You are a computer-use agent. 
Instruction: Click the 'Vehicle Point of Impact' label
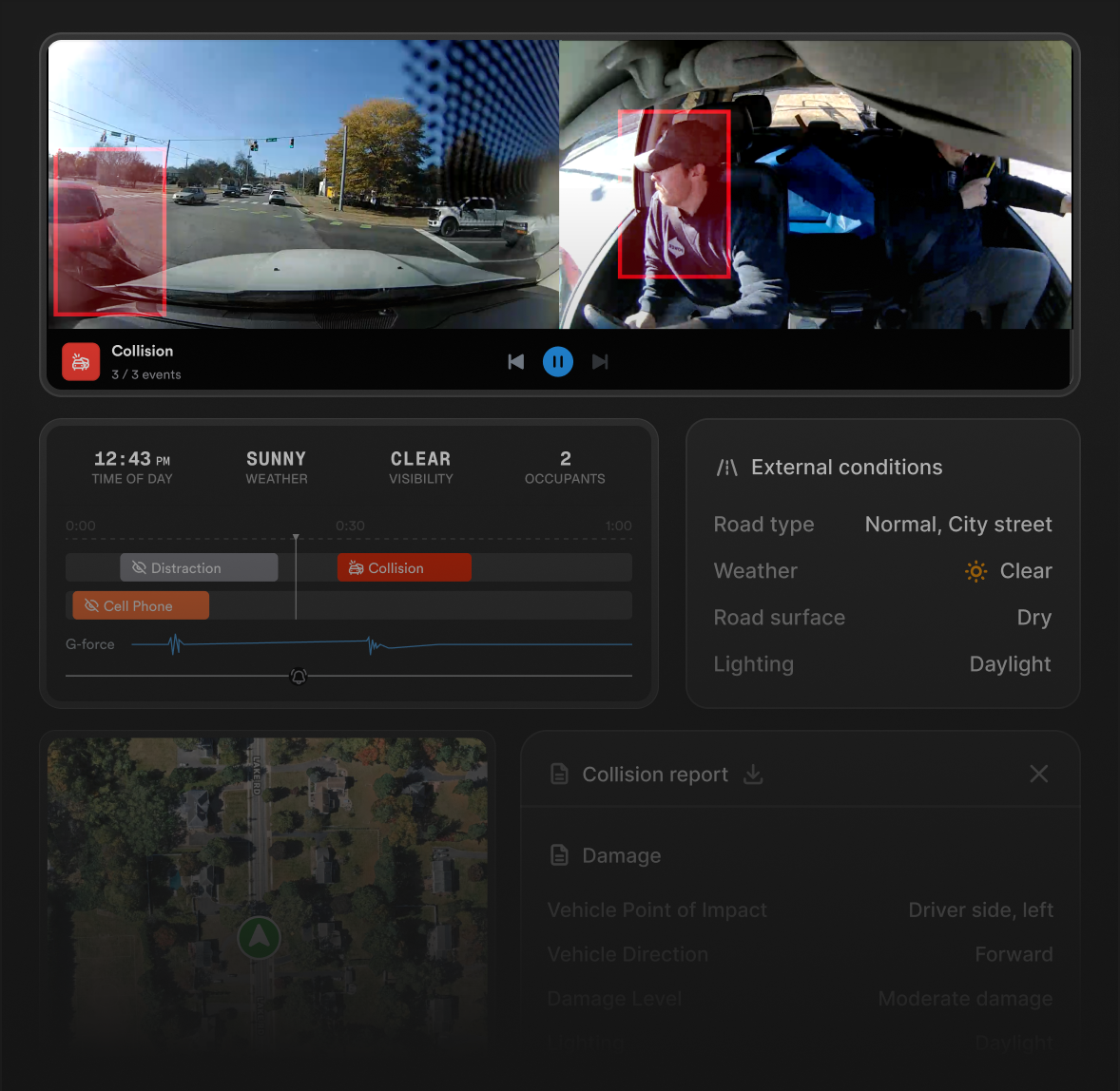(x=657, y=909)
